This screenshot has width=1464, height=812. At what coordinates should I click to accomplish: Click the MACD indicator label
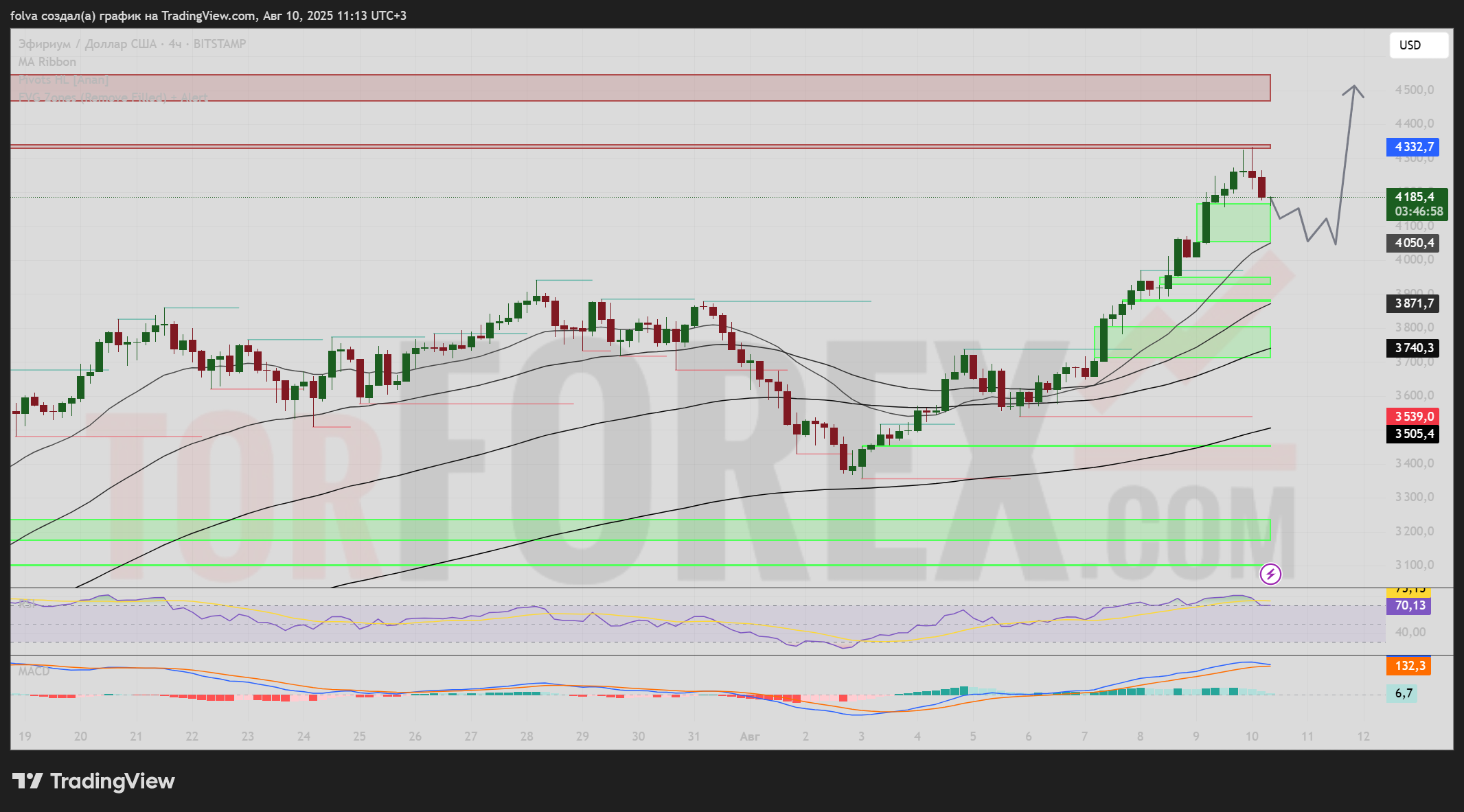(34, 671)
